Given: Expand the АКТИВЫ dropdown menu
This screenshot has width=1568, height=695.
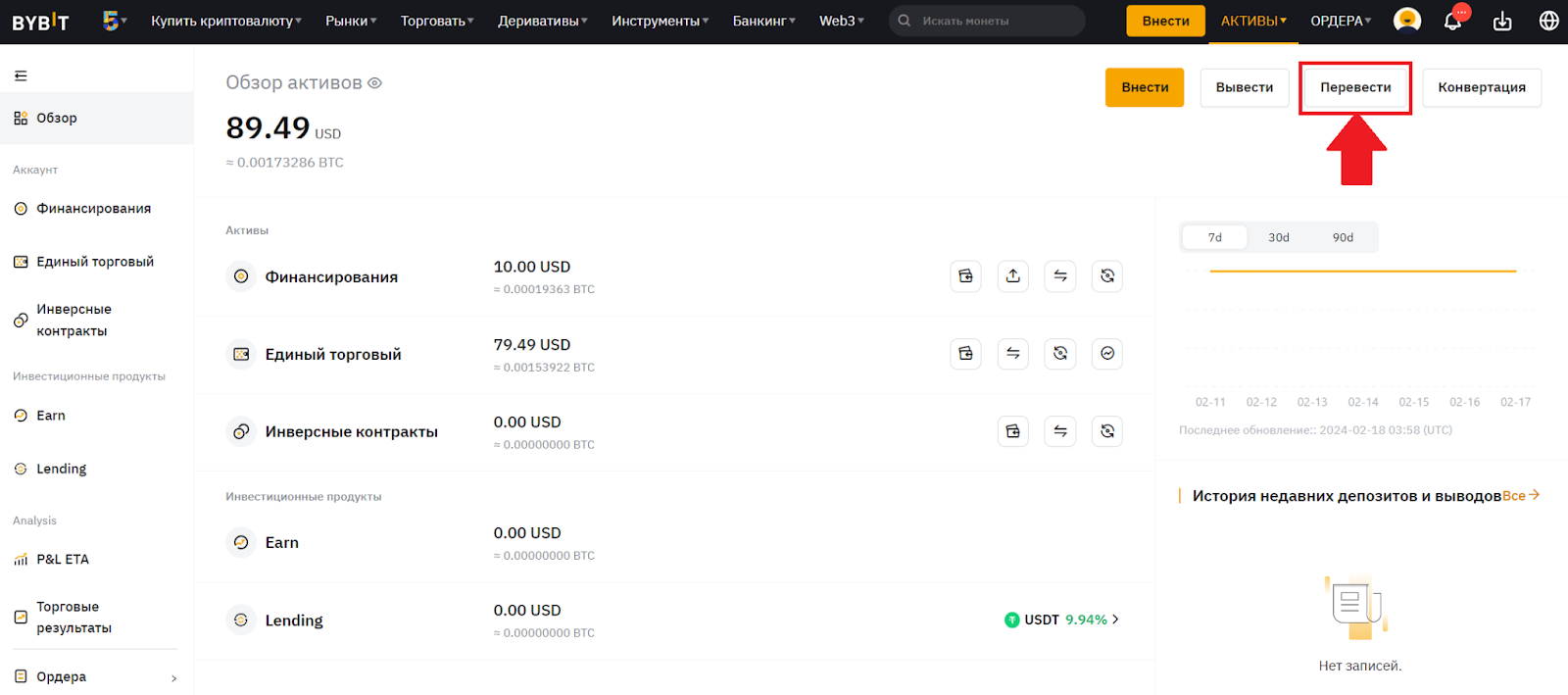Looking at the screenshot, I should 1253,21.
